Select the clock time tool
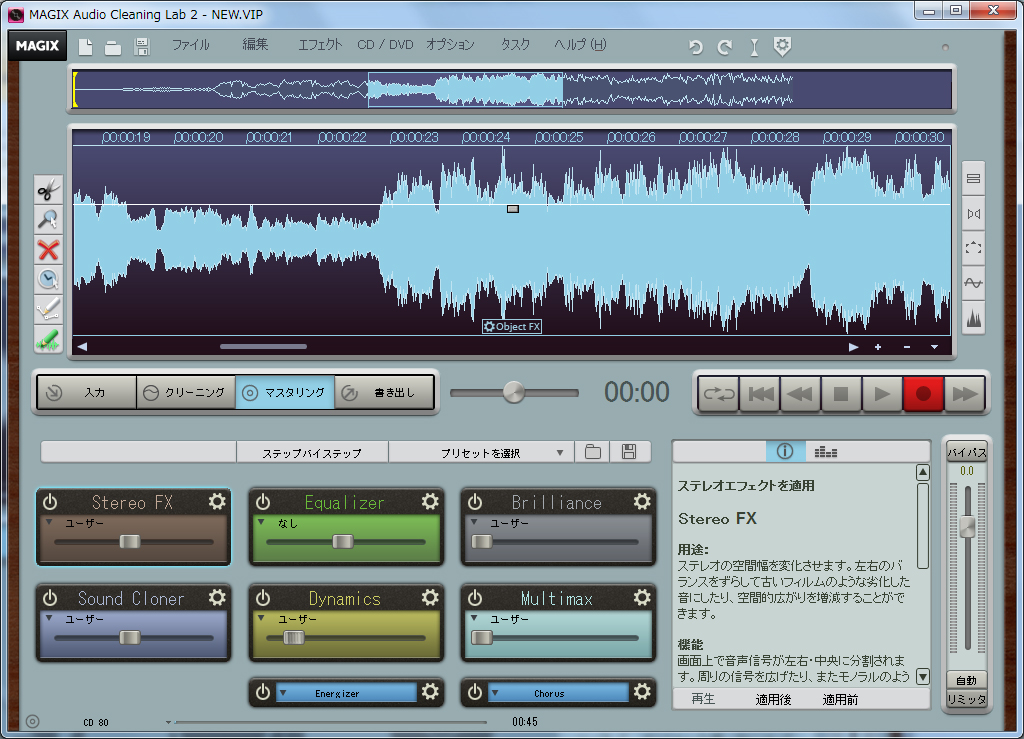This screenshot has height=739, width=1024. tap(48, 279)
